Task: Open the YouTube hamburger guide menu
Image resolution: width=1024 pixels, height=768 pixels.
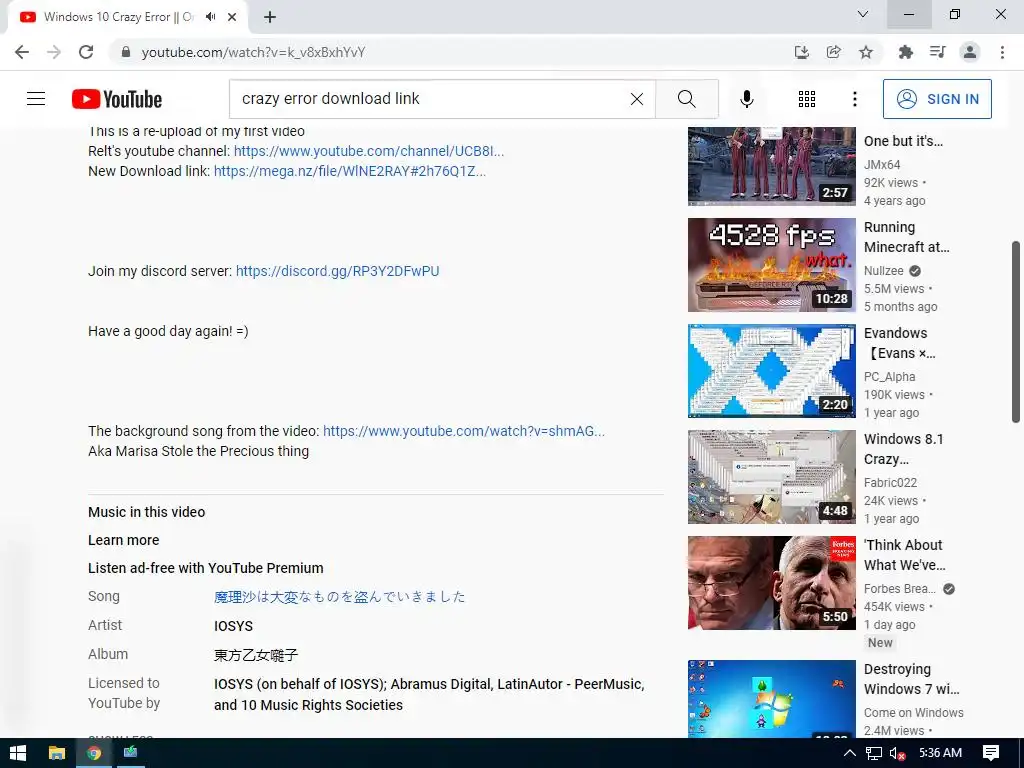Action: click(x=36, y=99)
